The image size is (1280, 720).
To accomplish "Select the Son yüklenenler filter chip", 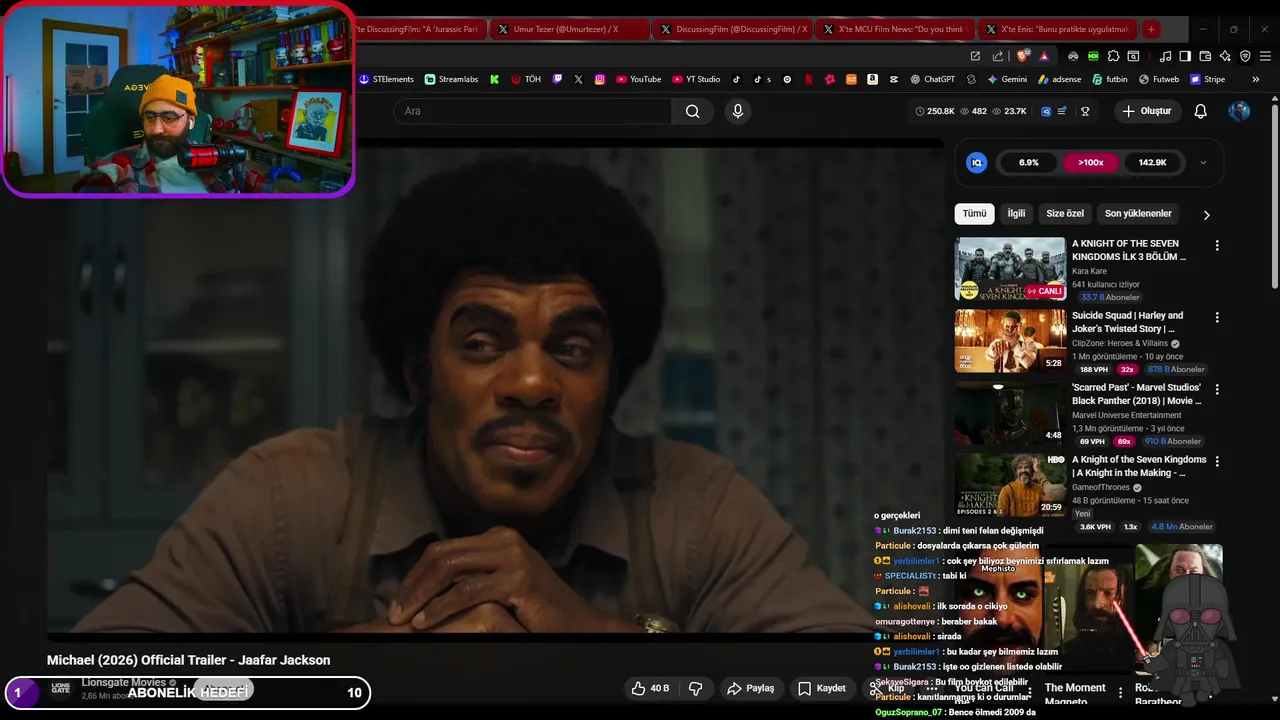I will [1138, 213].
